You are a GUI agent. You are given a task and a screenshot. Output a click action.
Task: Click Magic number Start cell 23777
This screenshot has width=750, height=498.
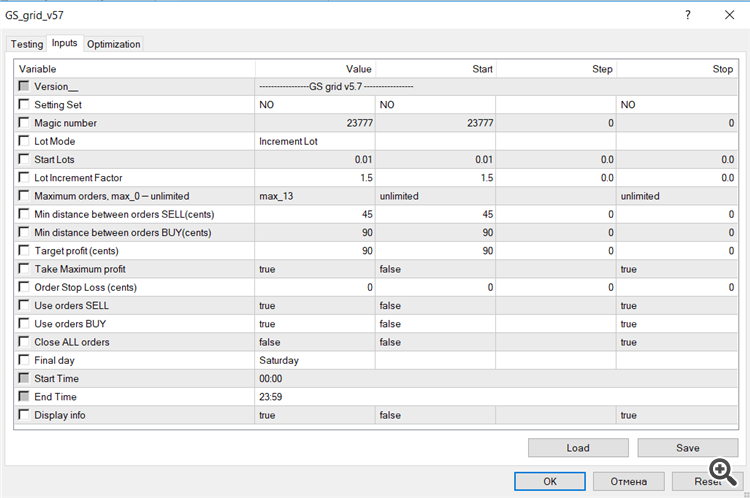[x=435, y=123]
